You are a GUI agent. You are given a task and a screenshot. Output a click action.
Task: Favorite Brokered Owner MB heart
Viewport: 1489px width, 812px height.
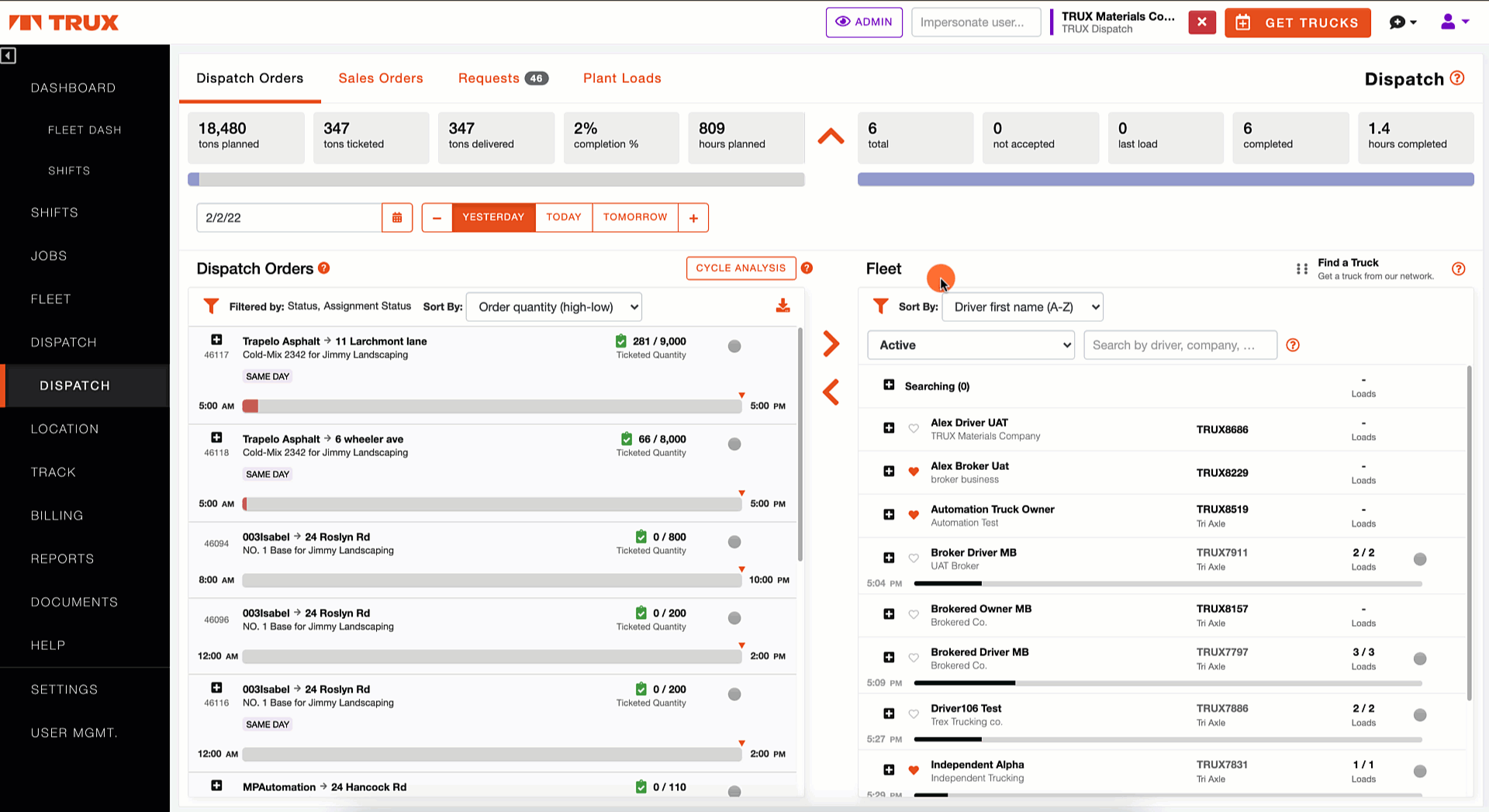914,615
